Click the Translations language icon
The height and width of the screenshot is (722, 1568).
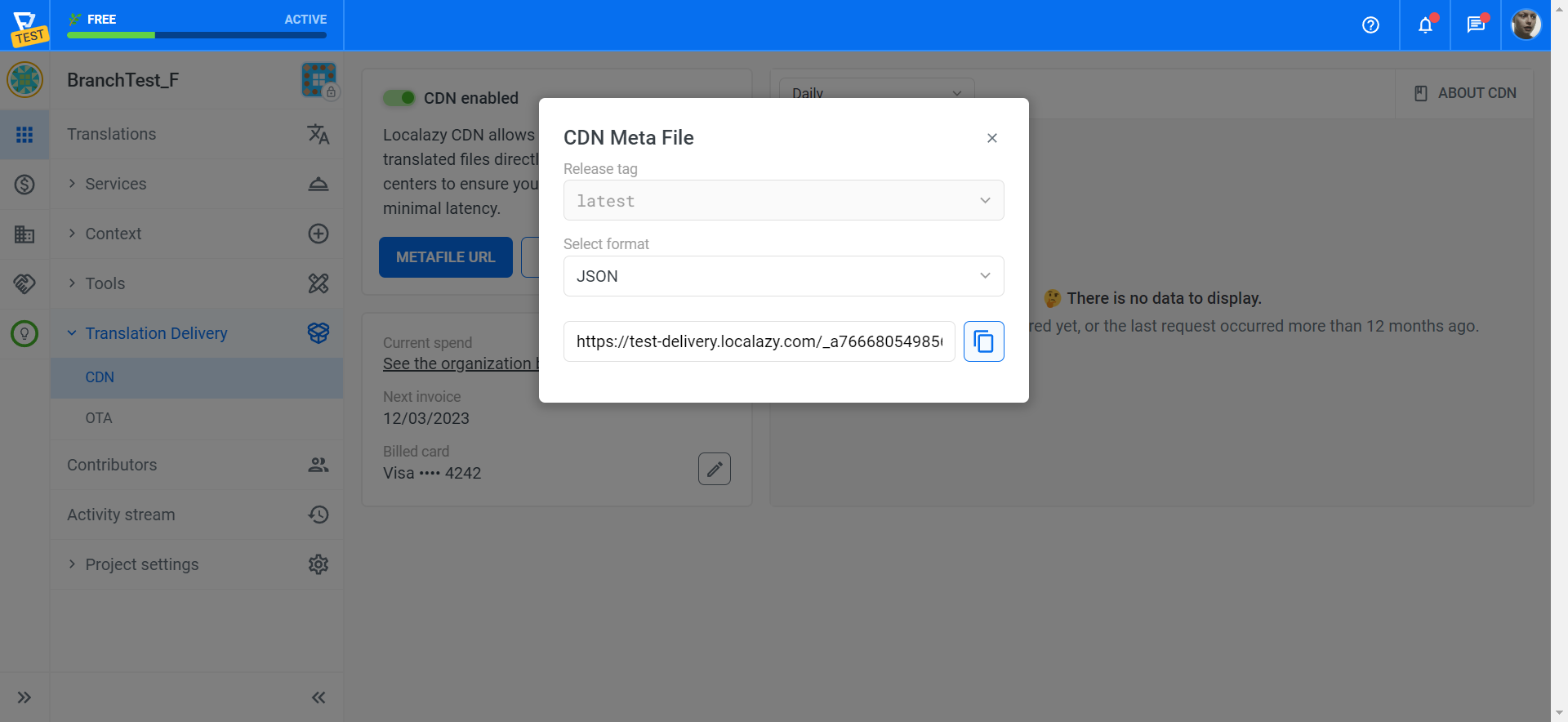coord(318,134)
